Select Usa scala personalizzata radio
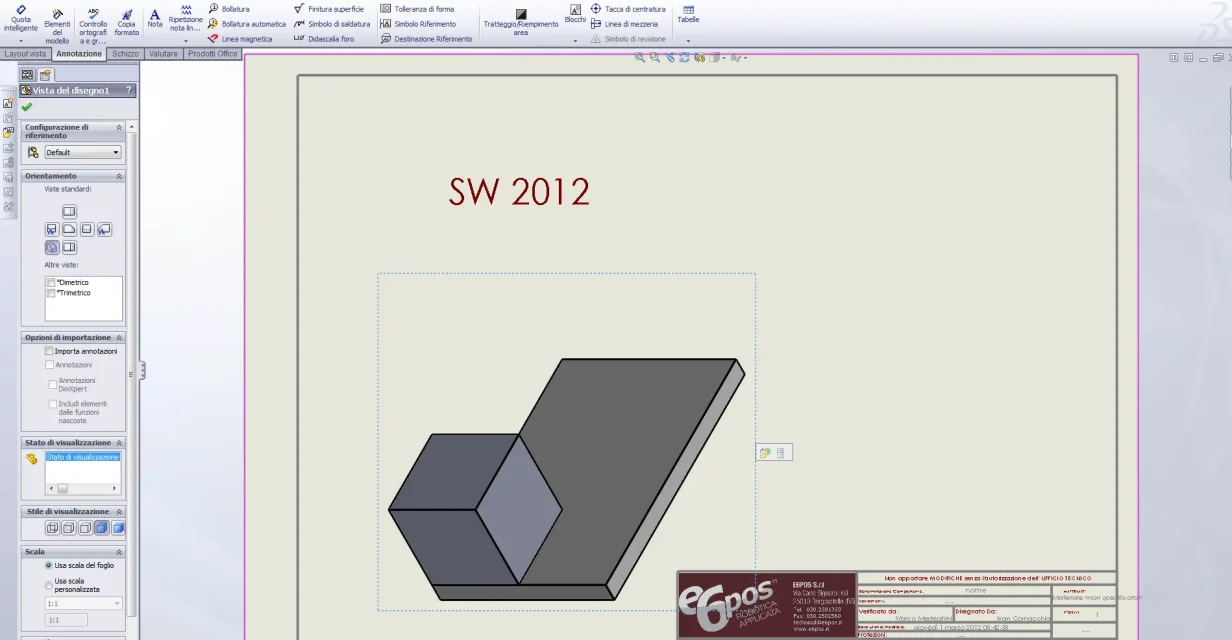1232x640 pixels. (x=49, y=585)
